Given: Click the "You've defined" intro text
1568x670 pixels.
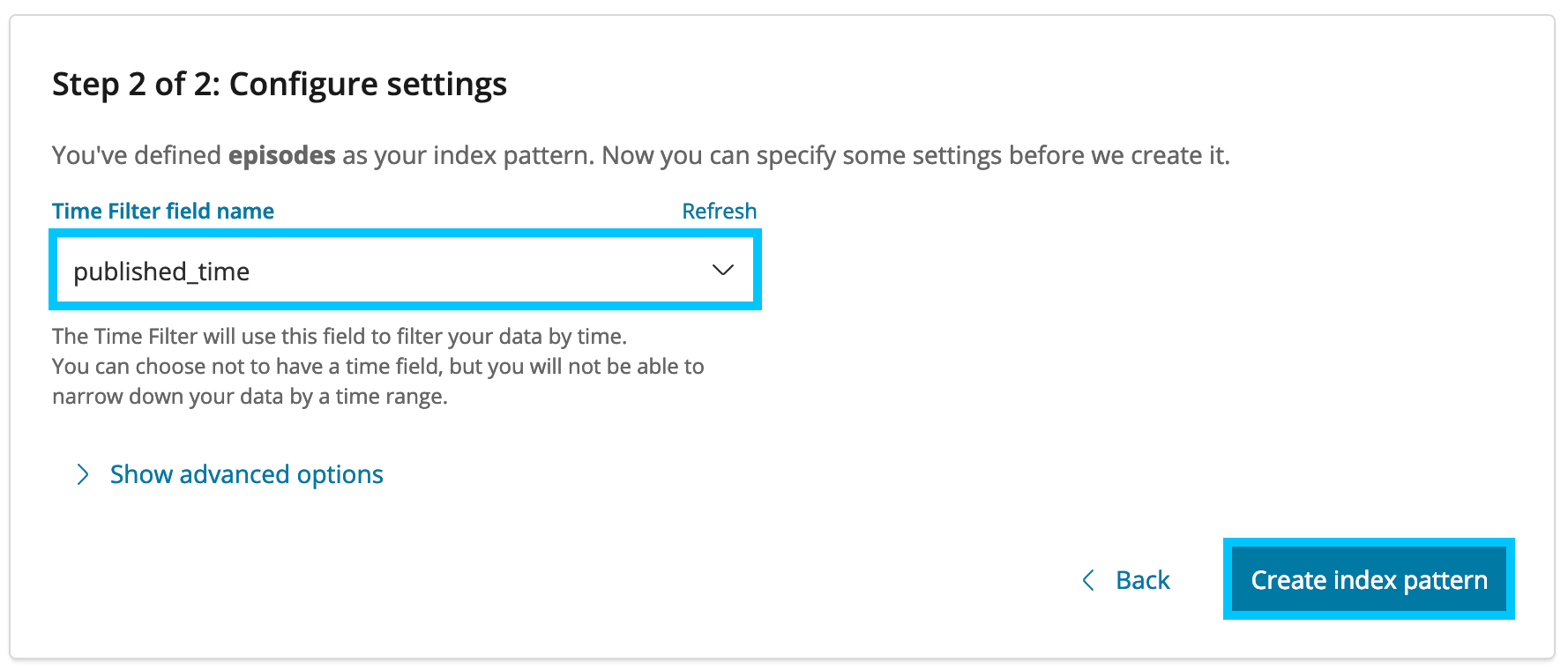Looking at the screenshot, I should coord(137,156).
